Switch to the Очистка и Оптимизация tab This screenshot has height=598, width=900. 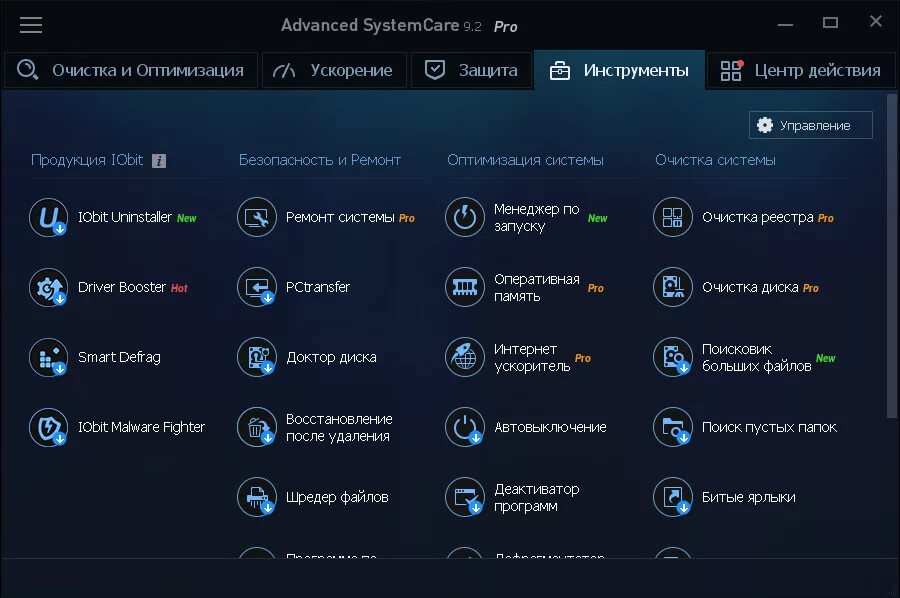click(131, 70)
